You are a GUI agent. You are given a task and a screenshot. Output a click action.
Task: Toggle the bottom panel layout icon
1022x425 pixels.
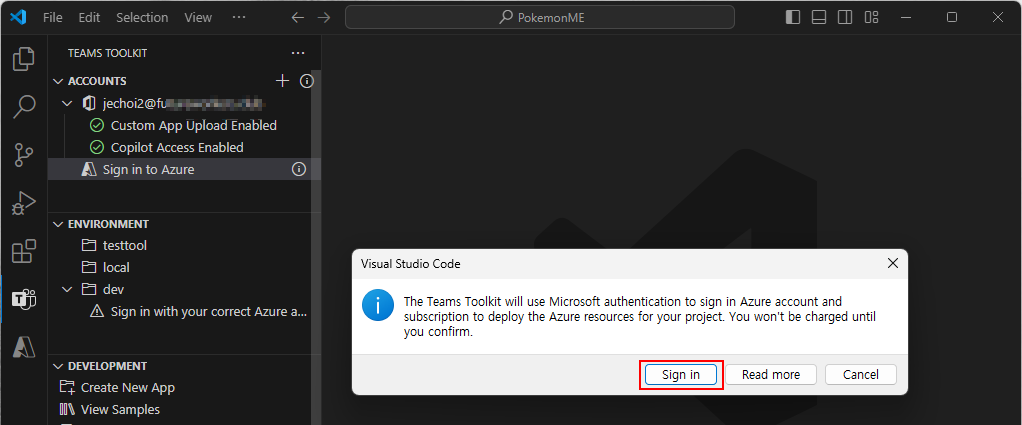pyautogui.click(x=819, y=18)
